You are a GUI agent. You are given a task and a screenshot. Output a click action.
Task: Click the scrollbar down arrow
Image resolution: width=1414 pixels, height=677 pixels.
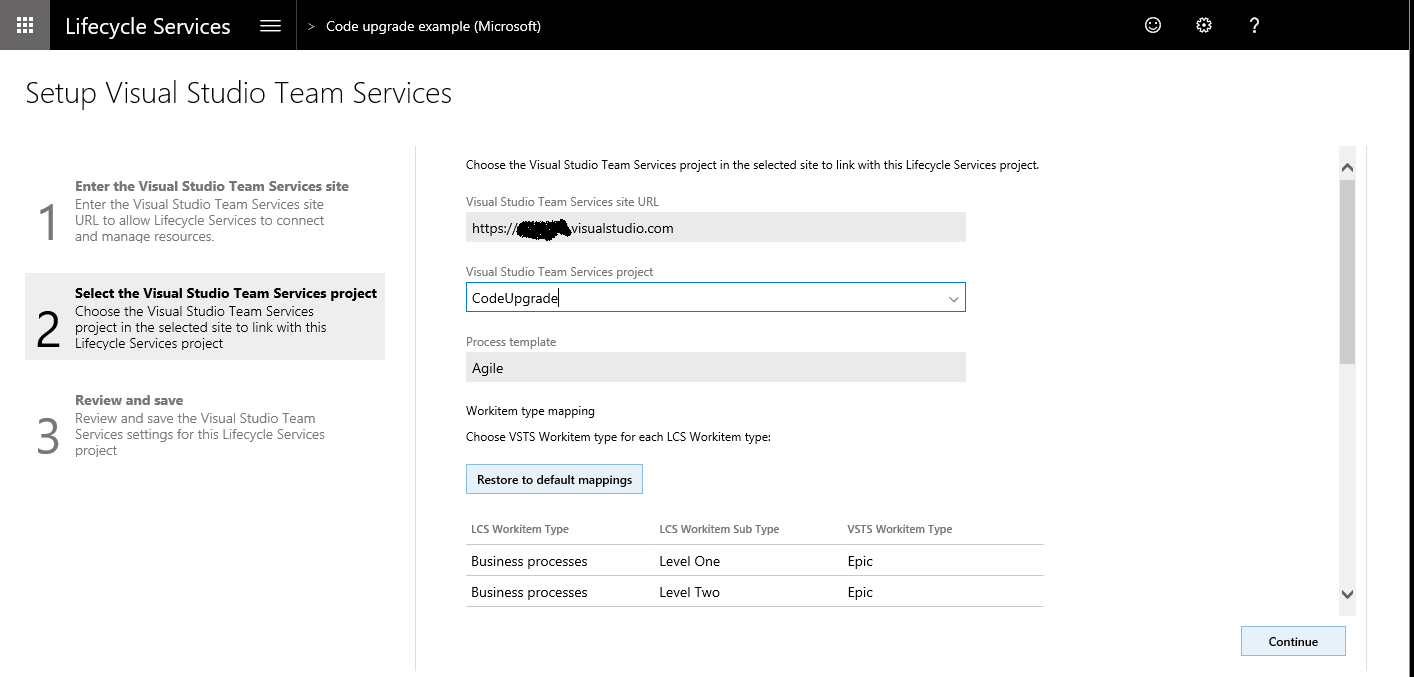1347,593
